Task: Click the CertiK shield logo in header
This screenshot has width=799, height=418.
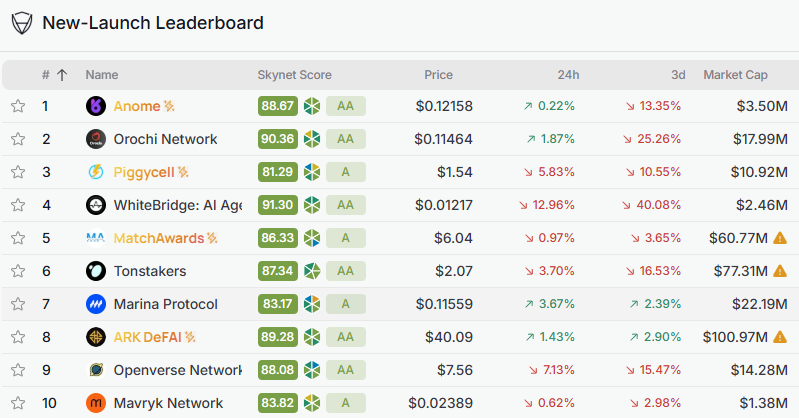Action: pyautogui.click(x=20, y=22)
